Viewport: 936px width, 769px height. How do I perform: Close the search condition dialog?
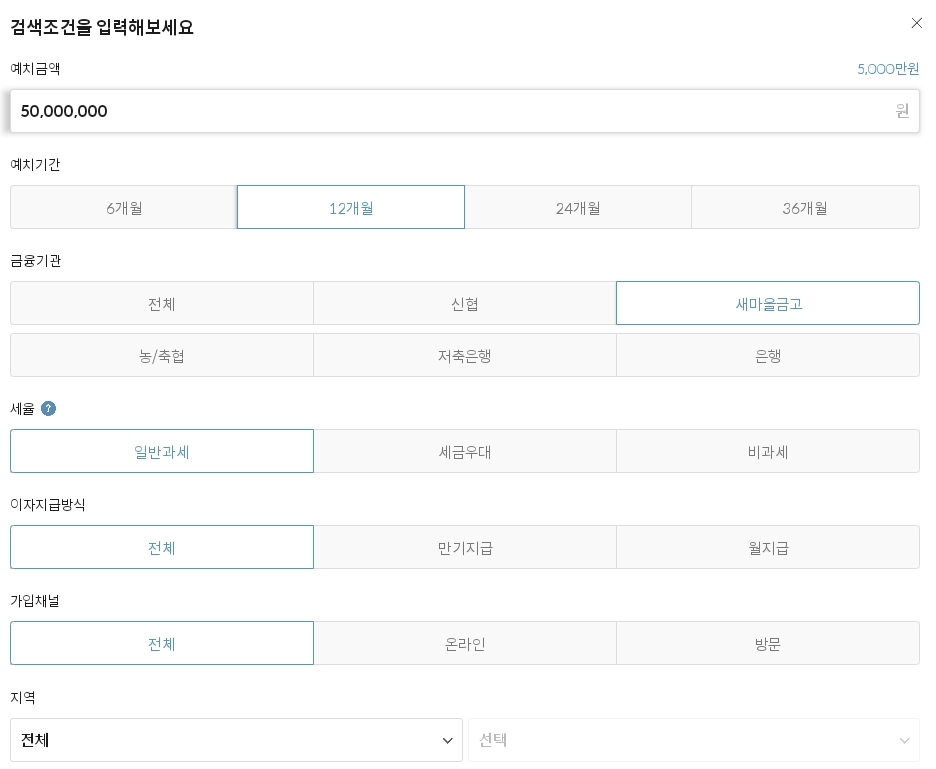click(x=916, y=23)
